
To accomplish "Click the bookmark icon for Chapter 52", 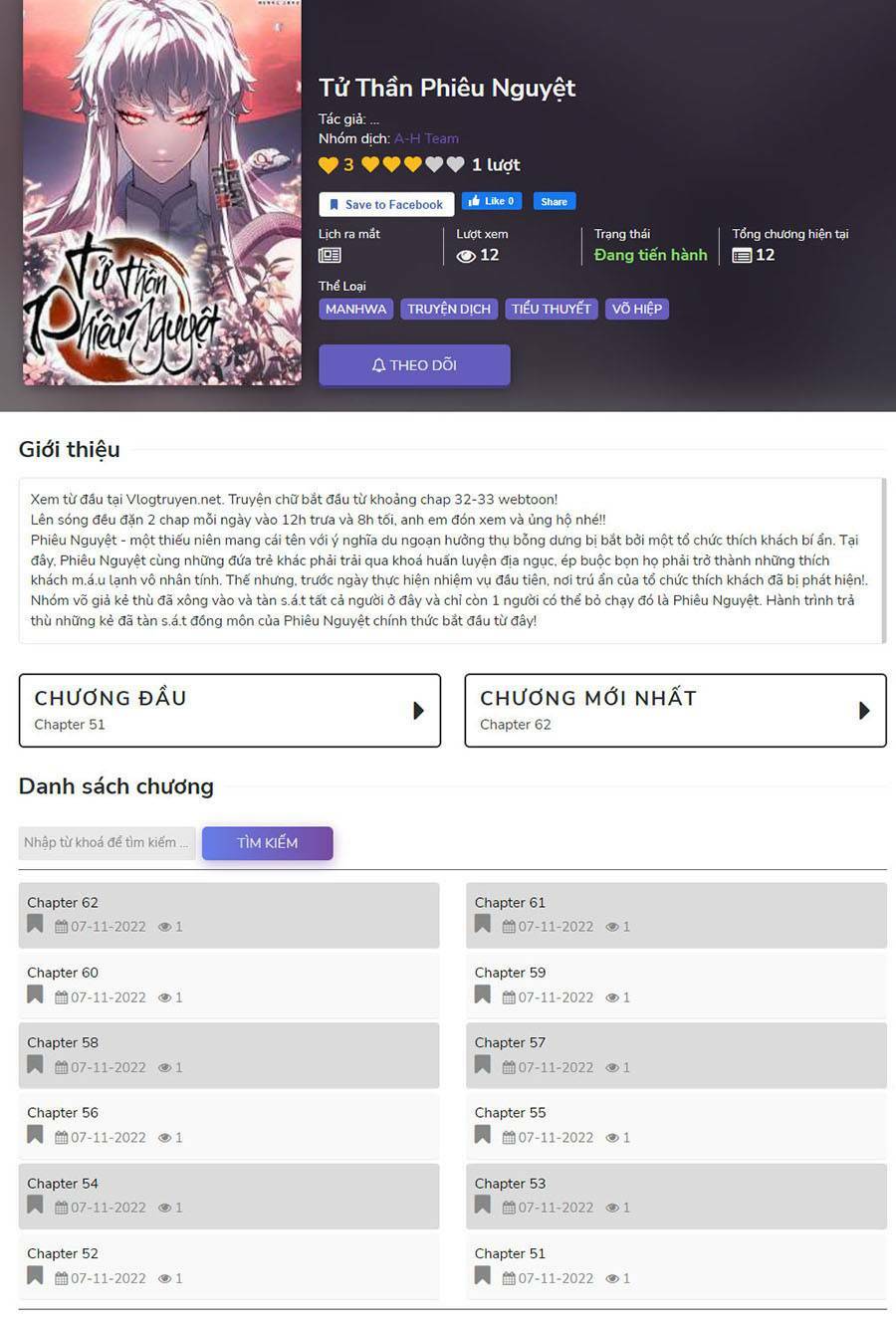I will pyautogui.click(x=35, y=1275).
